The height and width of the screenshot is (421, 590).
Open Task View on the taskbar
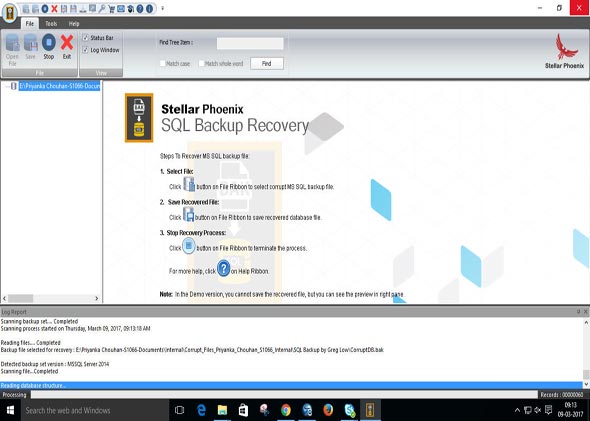[179, 410]
